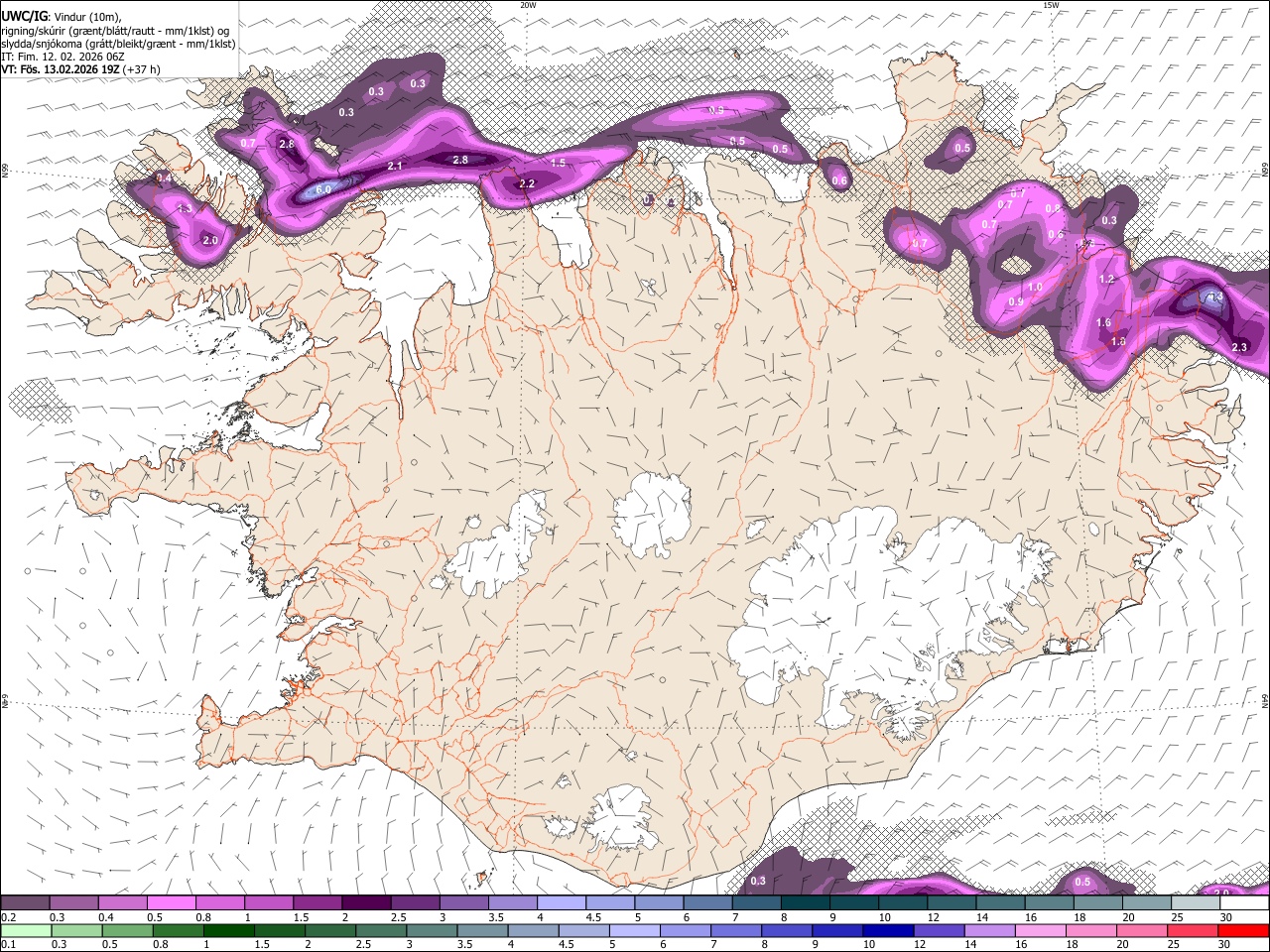Click the 15W longitude label

[1050, 5]
